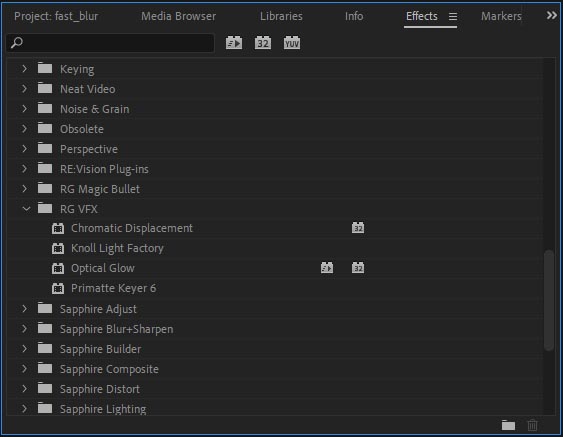Click the Sapphire Blur+Sharpen folder icon
Screen dimensions: 563x437
point(45,329)
